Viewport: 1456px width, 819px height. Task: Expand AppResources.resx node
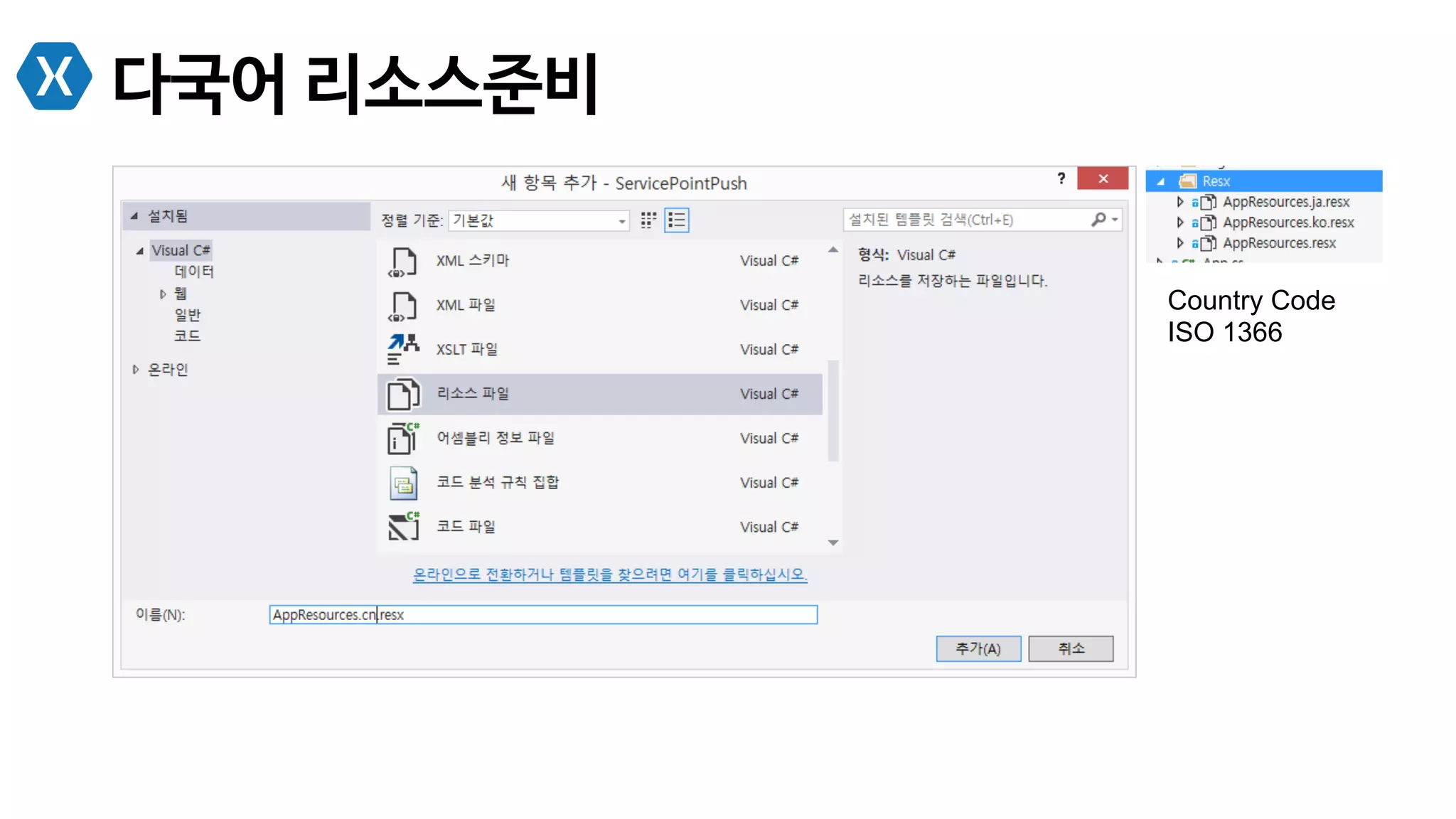(x=1180, y=243)
